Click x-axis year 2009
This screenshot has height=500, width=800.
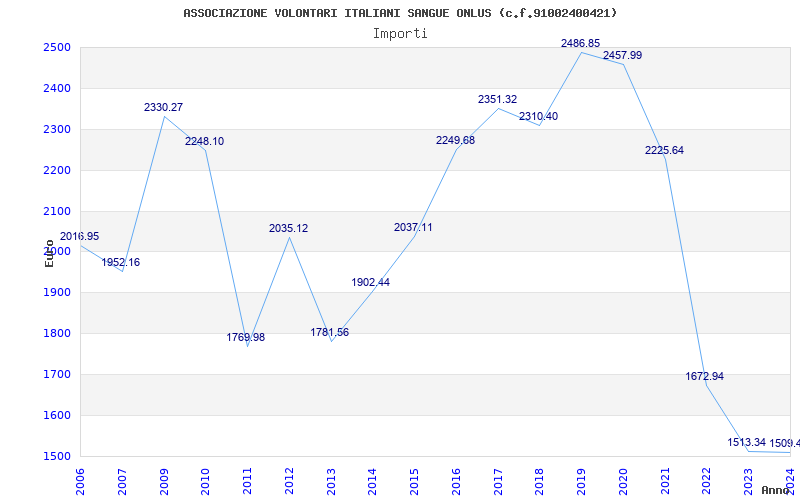164,481
